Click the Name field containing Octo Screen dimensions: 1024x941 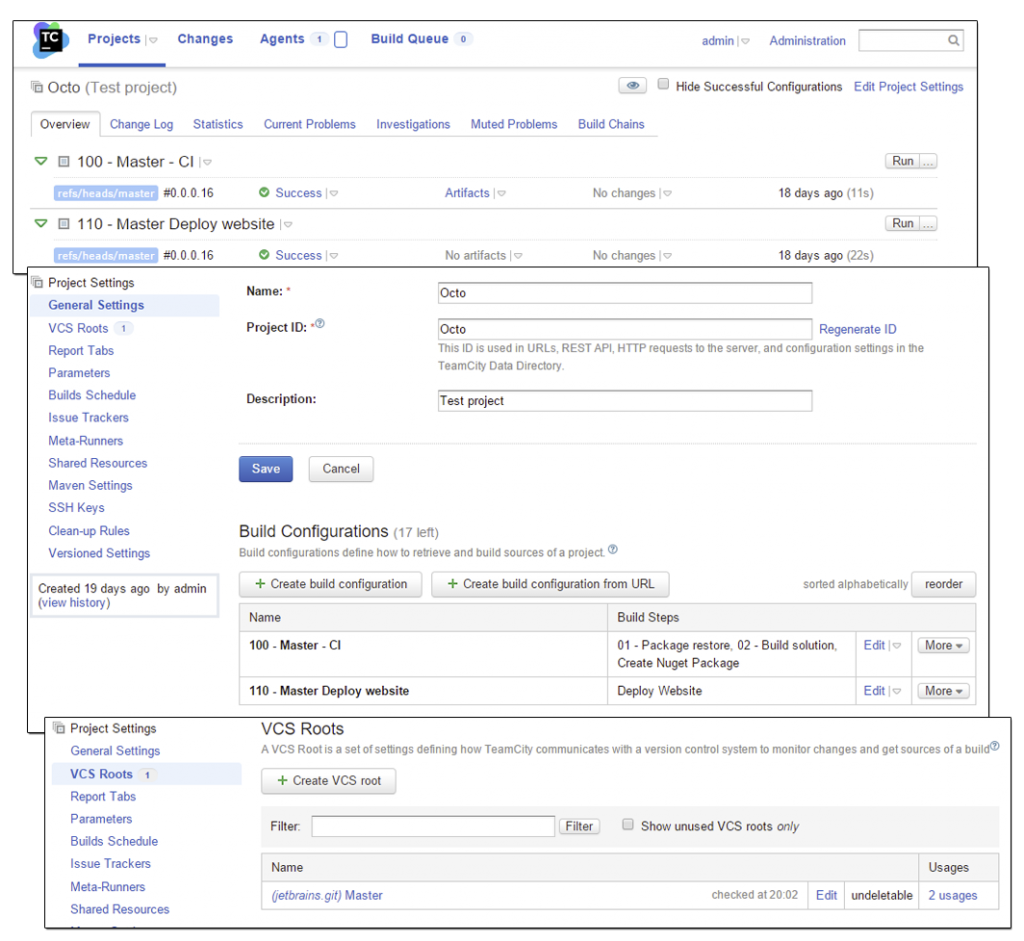[625, 293]
